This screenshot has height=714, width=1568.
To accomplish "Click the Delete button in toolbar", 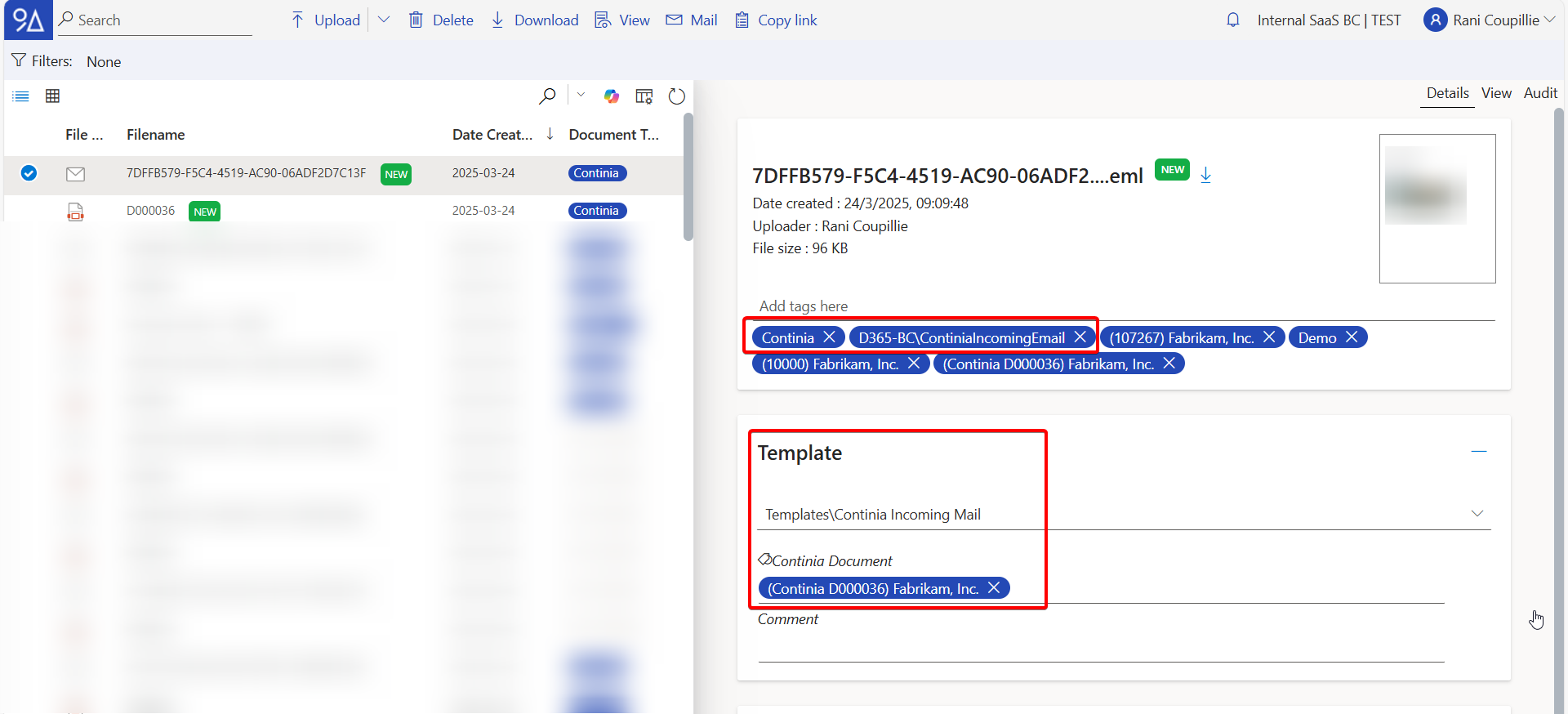I will pos(441,20).
